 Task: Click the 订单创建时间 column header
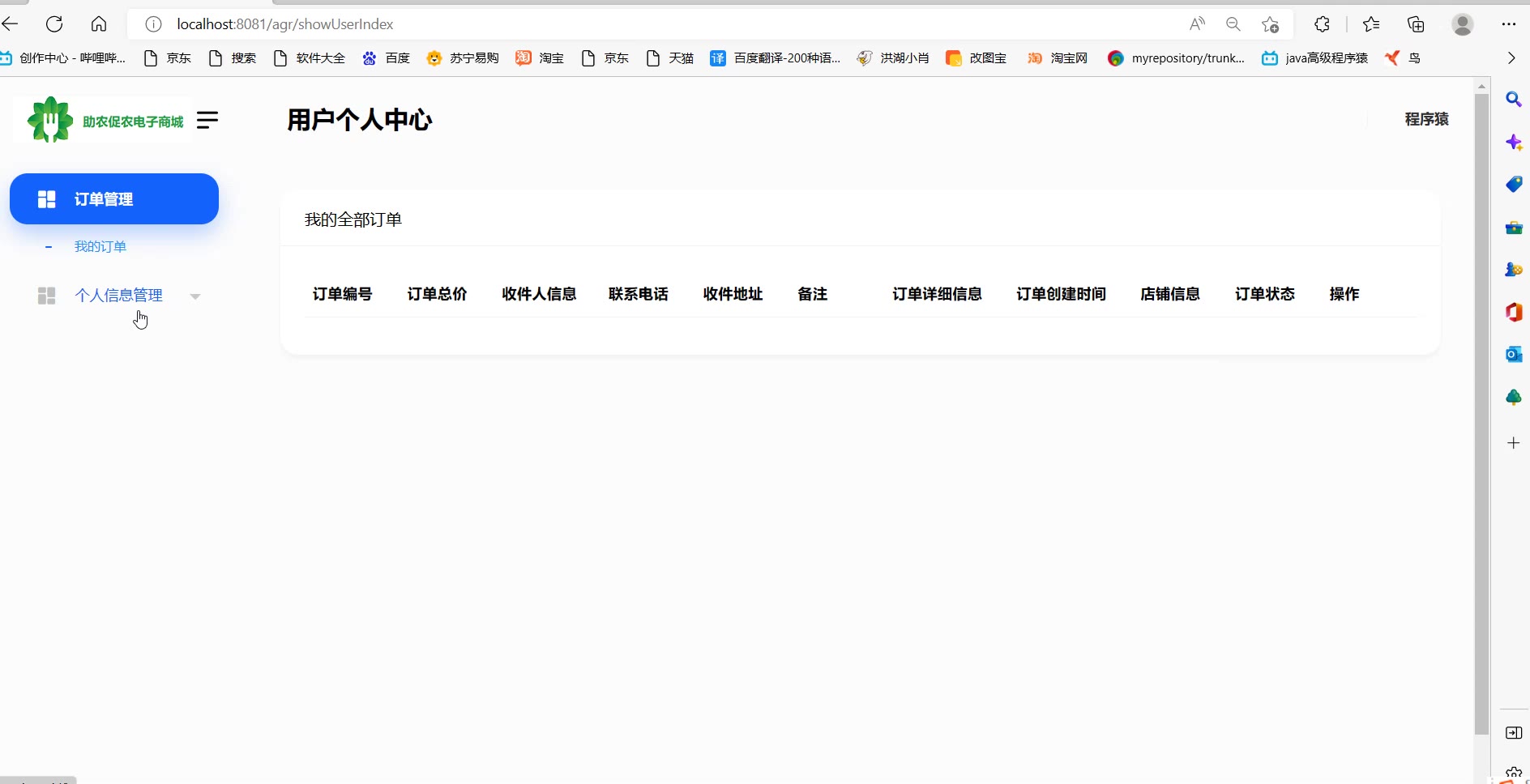[1062, 294]
